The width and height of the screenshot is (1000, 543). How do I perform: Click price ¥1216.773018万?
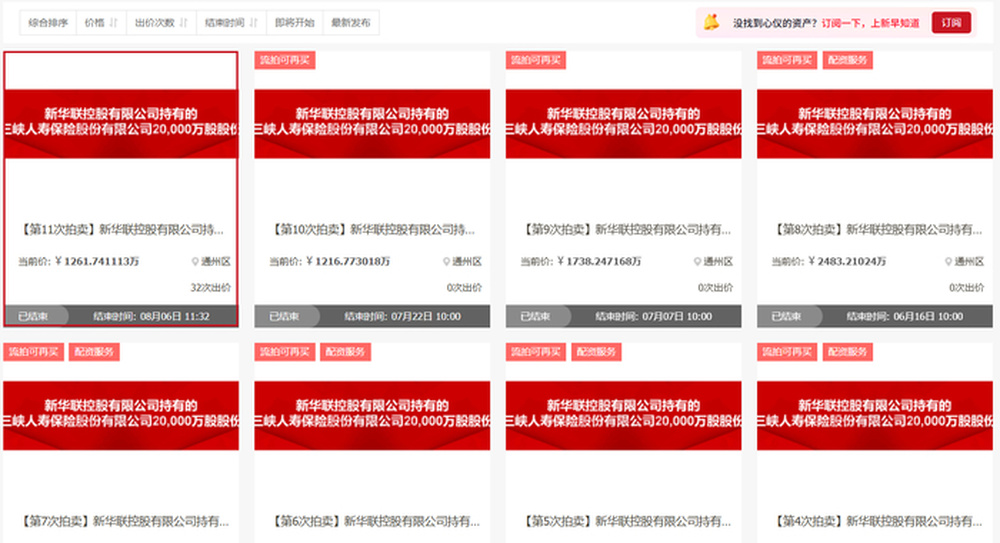(348, 262)
